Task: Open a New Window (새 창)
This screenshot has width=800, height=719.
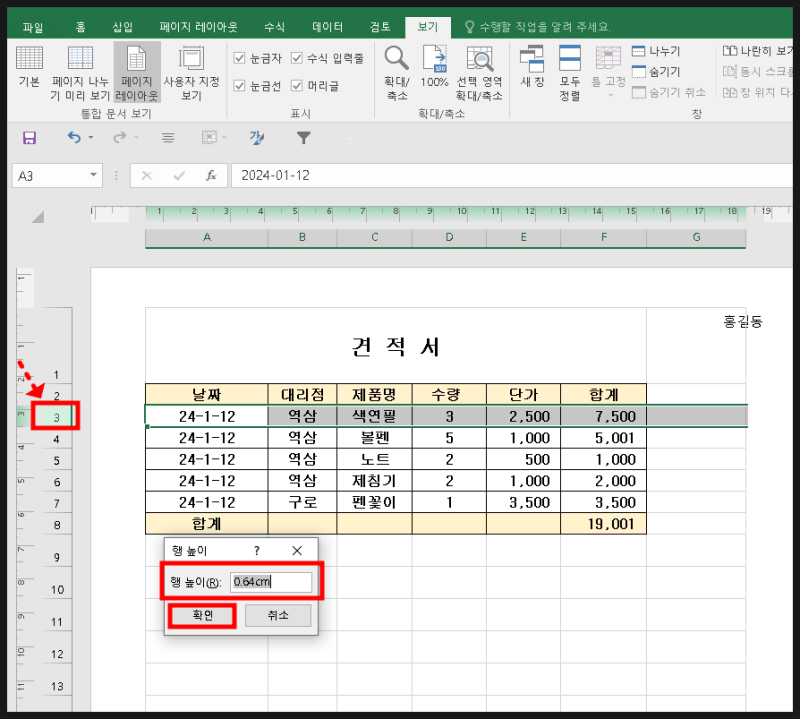Action: [532, 67]
